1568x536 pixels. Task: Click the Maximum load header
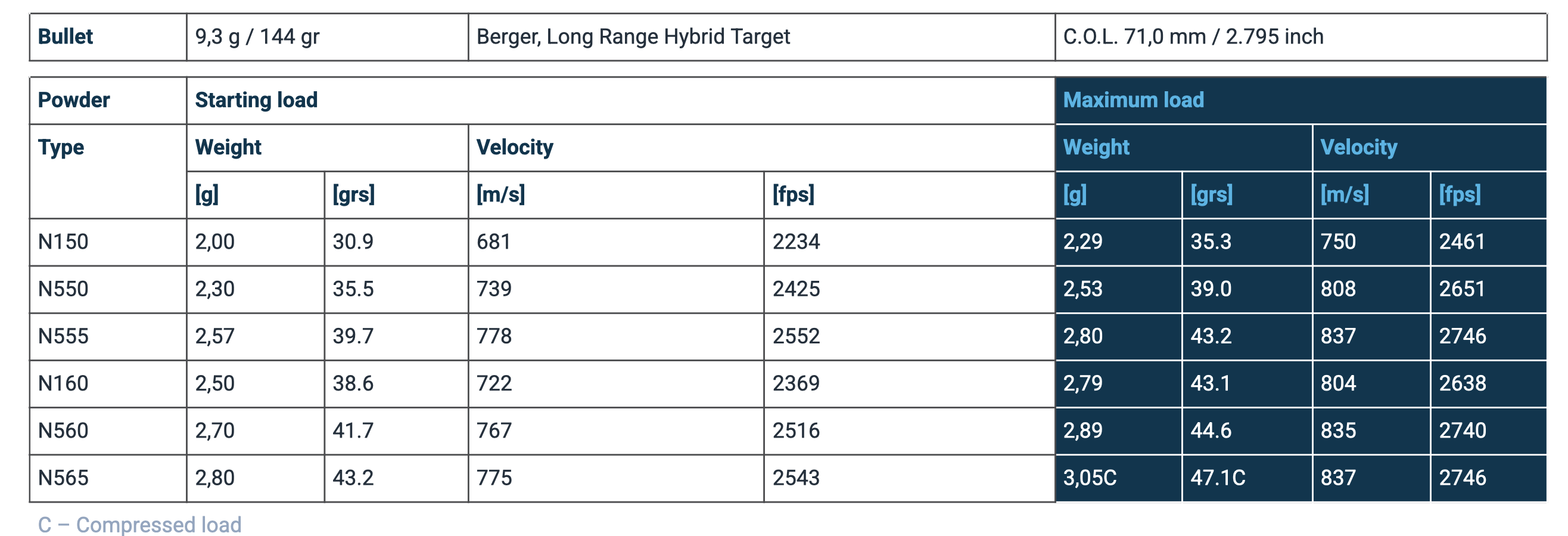1301,101
